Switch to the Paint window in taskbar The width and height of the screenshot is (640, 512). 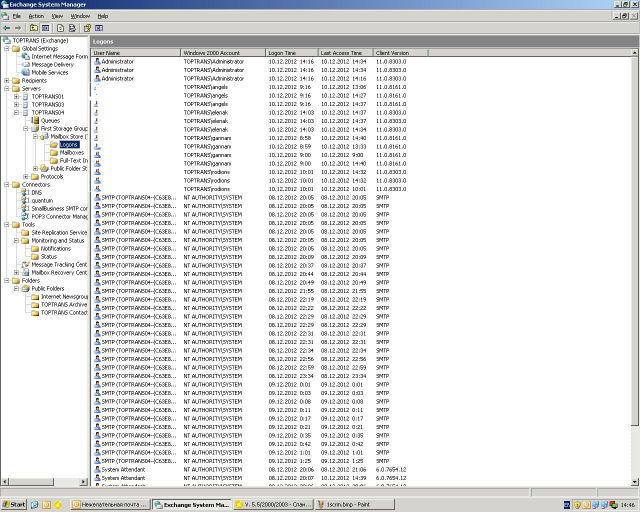355,505
